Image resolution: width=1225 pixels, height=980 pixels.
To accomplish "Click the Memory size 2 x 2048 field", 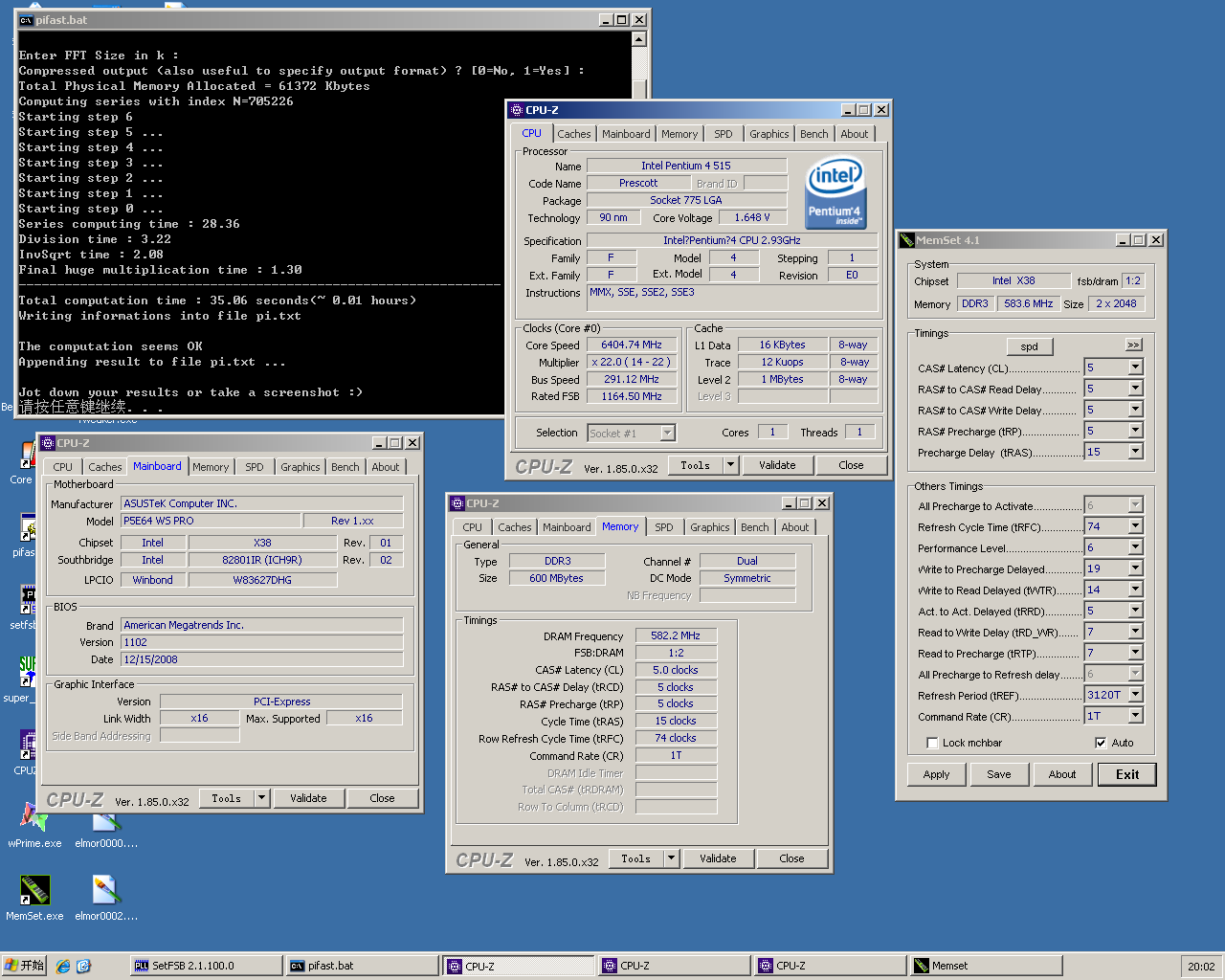I will [1116, 303].
